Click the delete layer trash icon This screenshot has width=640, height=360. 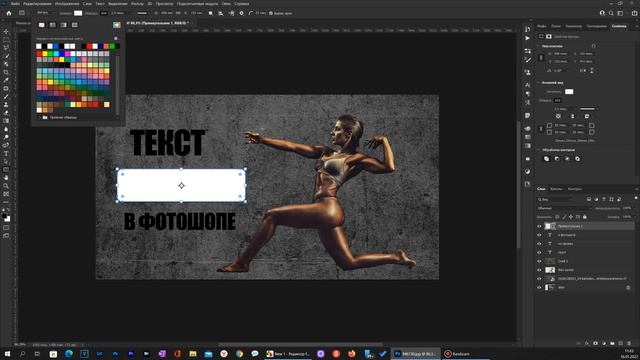coord(629,343)
